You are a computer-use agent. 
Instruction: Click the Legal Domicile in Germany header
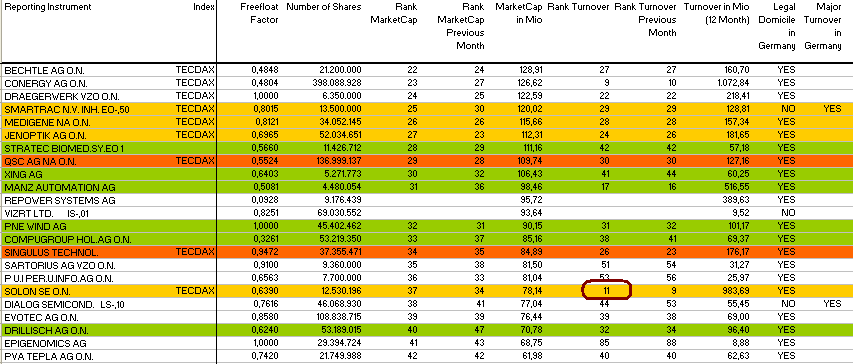pos(777,26)
